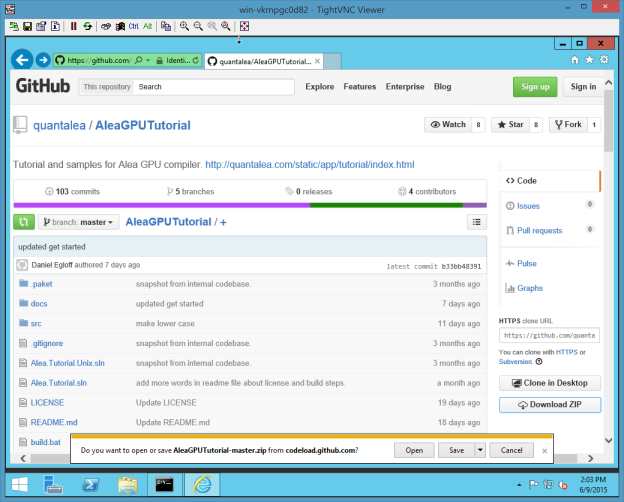Screen dimensions: 624x502
Task: Click the address bar search magnifier
Action: point(138,60)
